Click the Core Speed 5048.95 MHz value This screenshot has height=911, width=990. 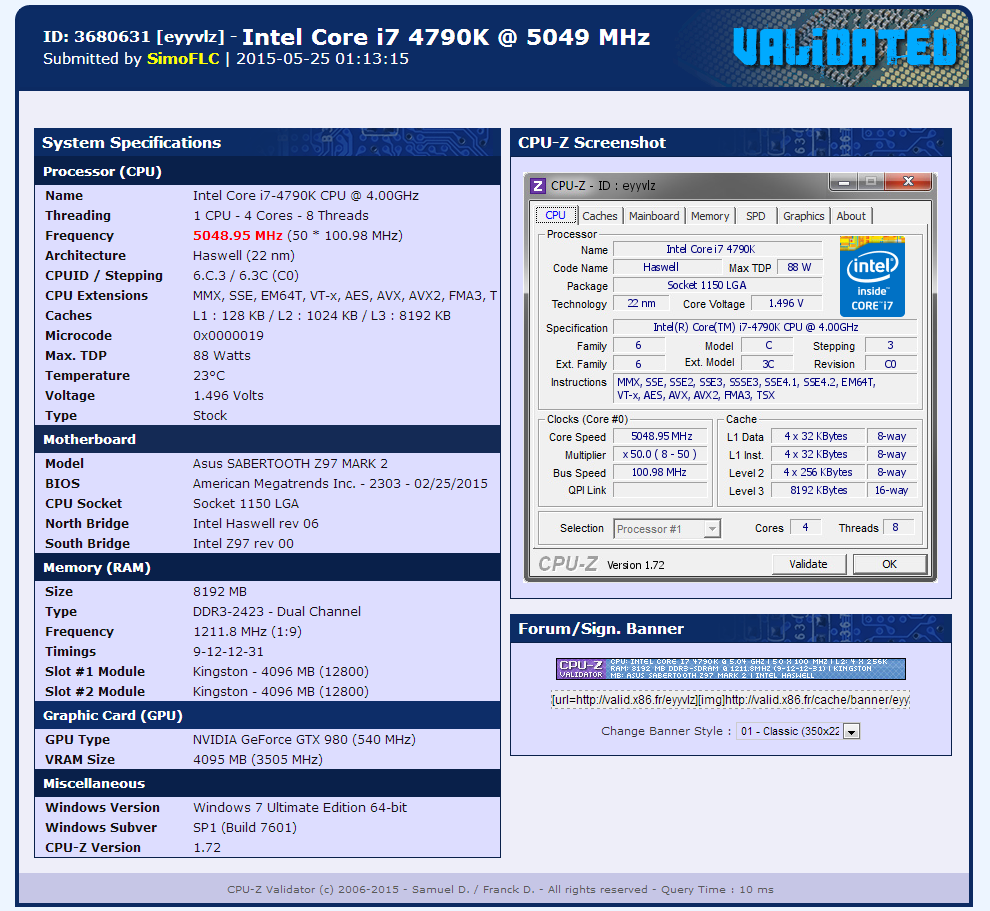click(661, 436)
